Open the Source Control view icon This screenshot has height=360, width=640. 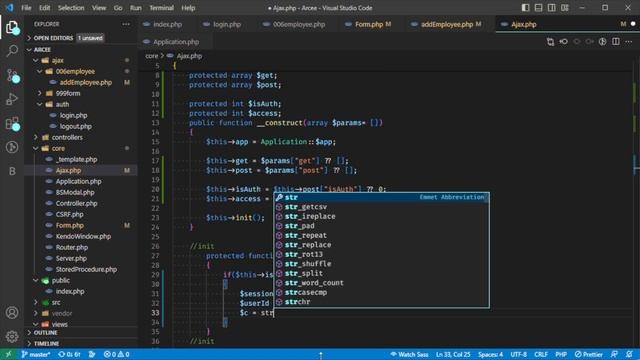tap(12, 76)
